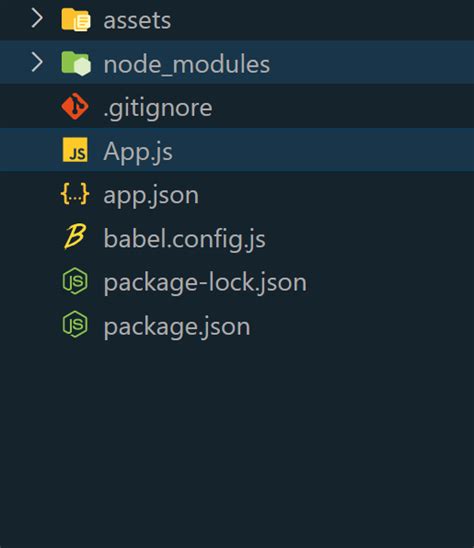474x548 pixels.
Task: Open the app.json file
Action: [151, 196]
